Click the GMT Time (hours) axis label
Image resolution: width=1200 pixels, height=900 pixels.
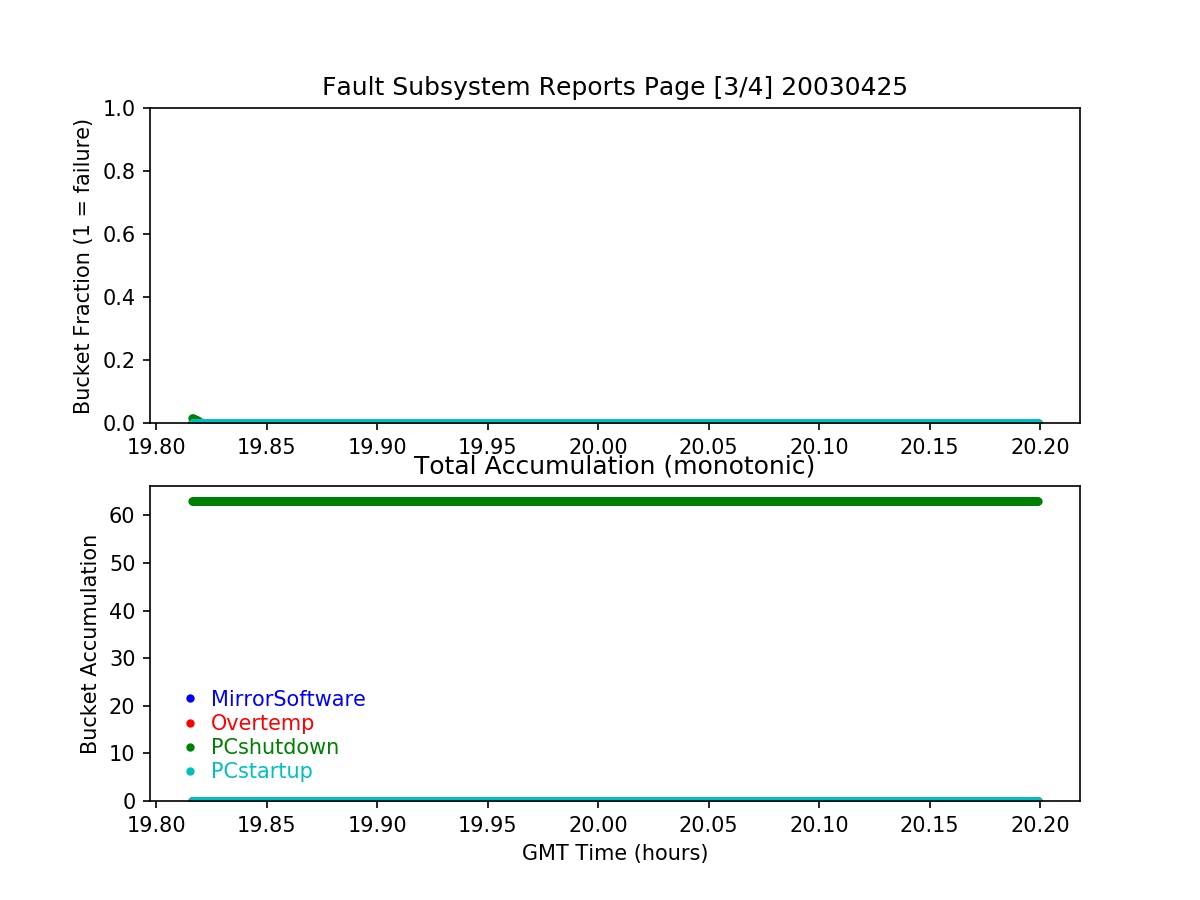(x=614, y=853)
